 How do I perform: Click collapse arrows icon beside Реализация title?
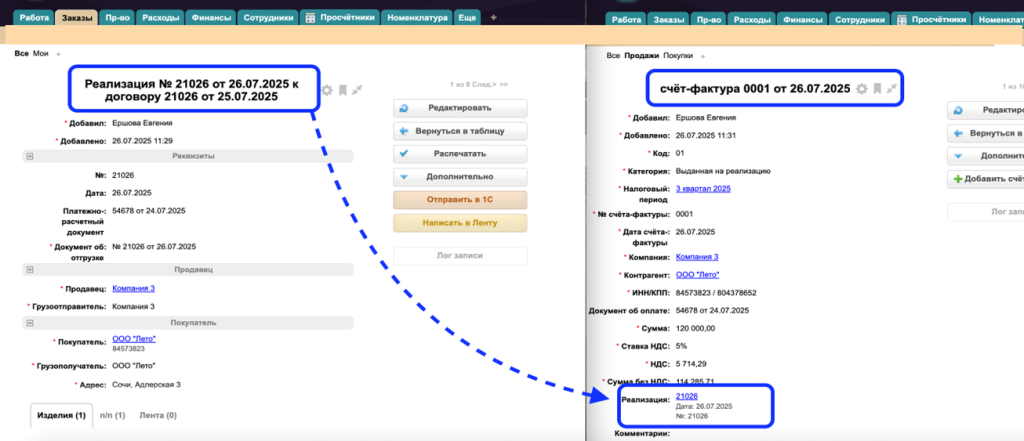(x=357, y=90)
